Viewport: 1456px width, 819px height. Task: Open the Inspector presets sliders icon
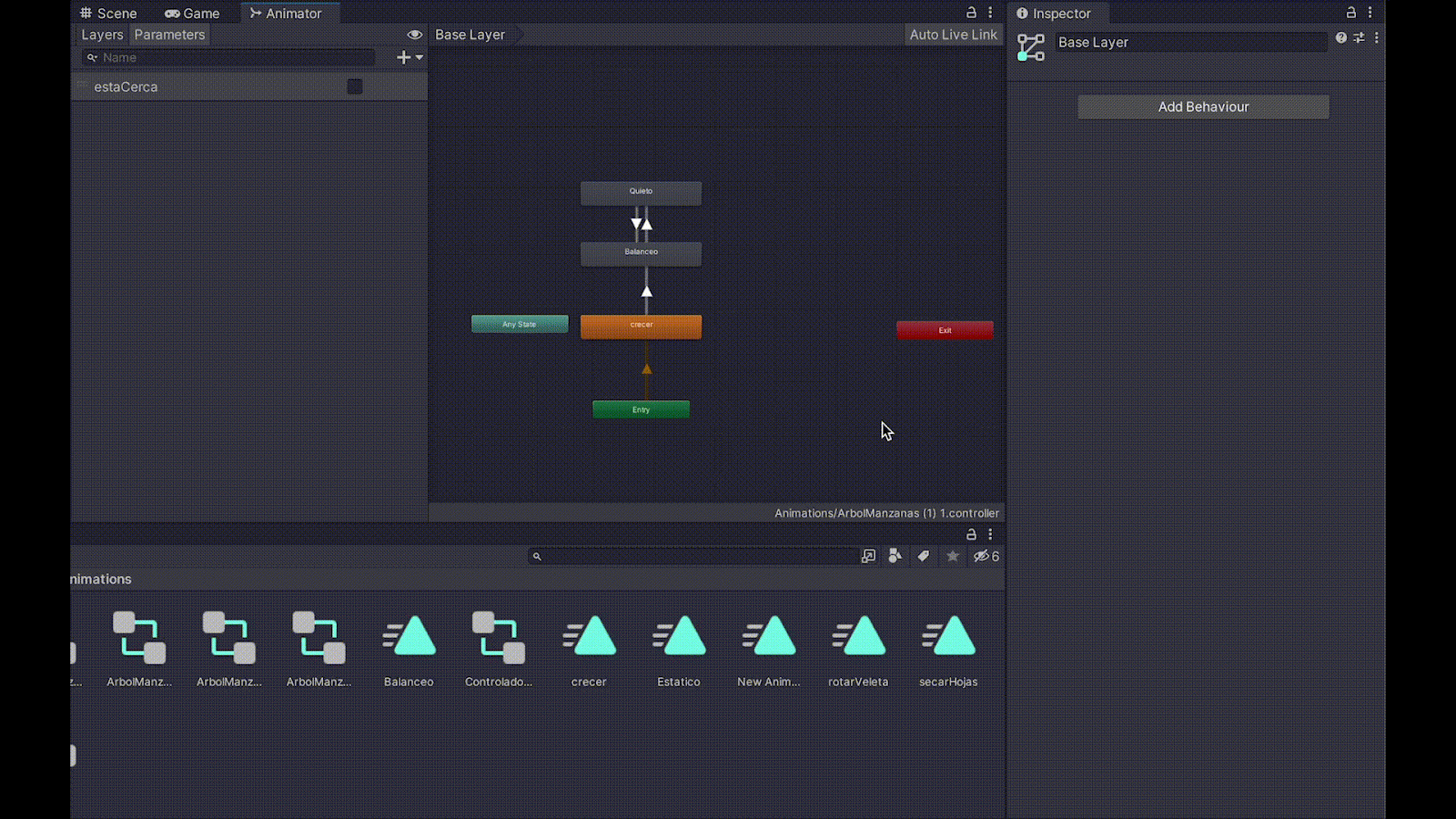coord(1359,38)
